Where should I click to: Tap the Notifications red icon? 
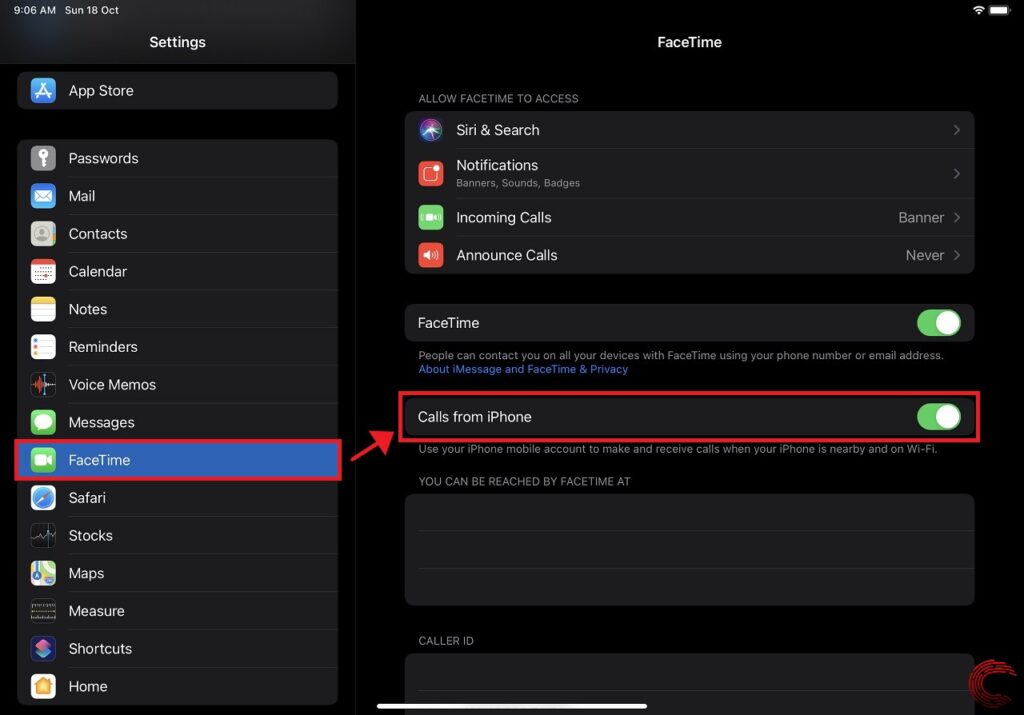[x=431, y=174]
